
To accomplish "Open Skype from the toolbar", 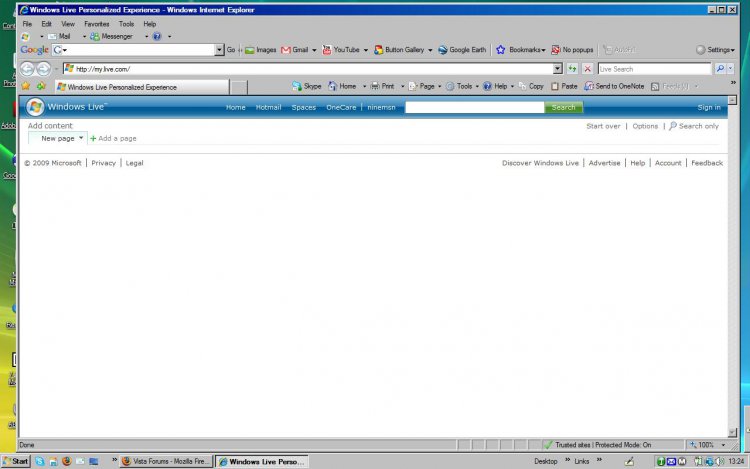I will click(307, 86).
